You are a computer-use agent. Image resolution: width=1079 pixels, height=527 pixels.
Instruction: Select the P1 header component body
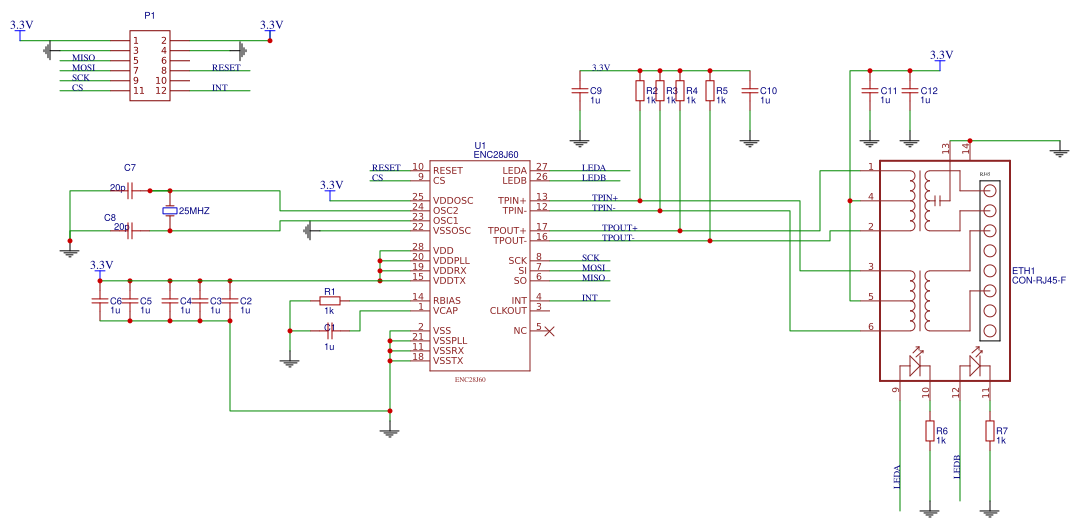click(149, 66)
